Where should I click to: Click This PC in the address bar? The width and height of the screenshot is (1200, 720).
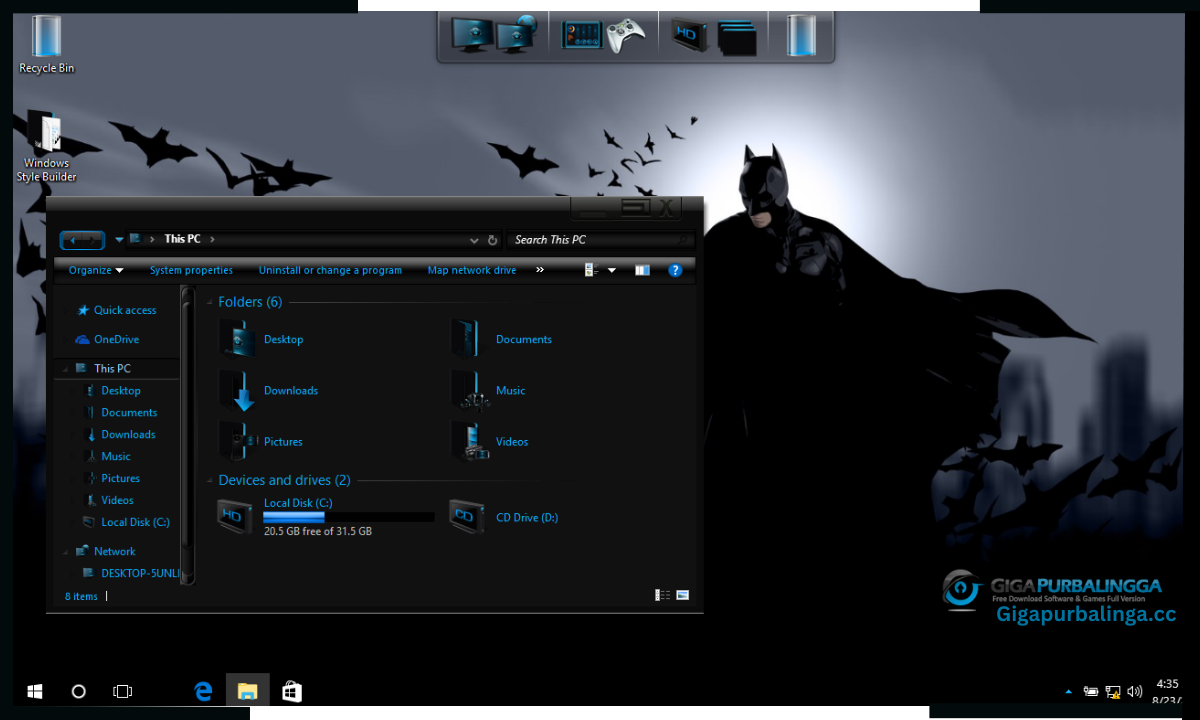click(x=182, y=239)
